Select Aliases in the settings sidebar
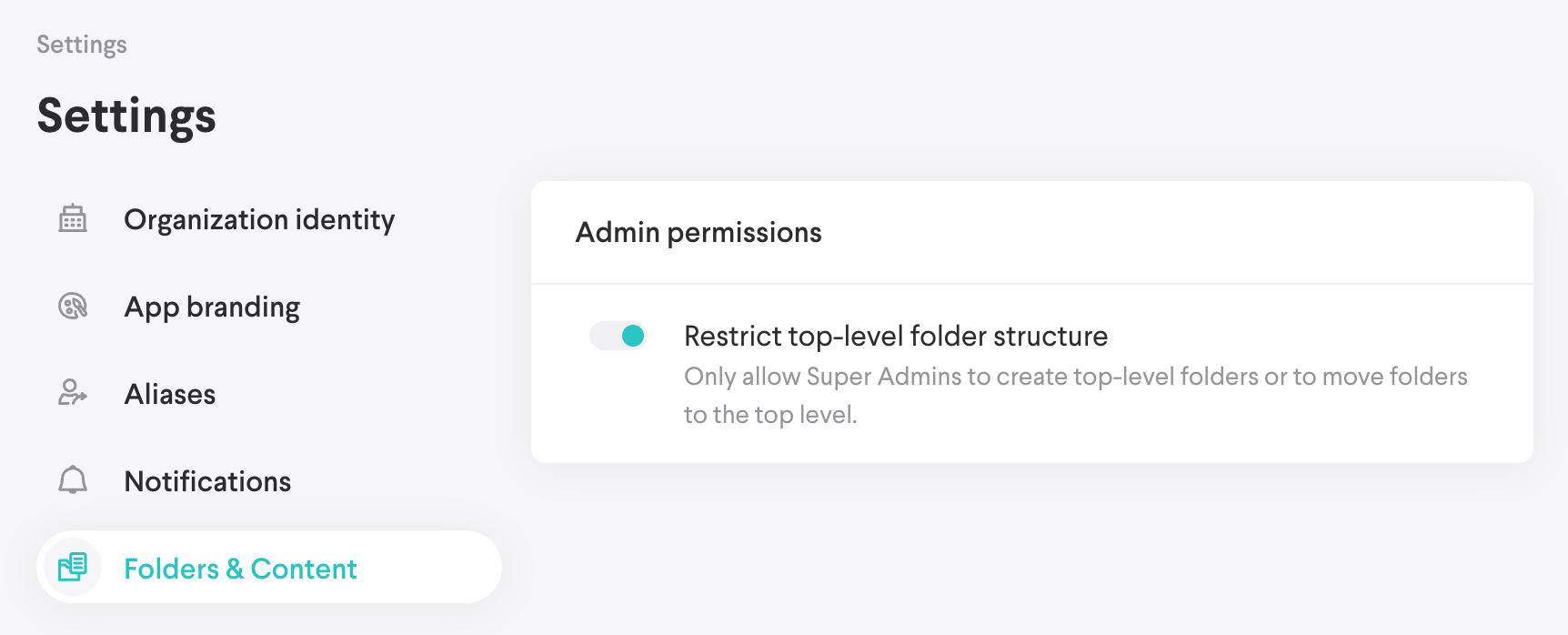The height and width of the screenshot is (635, 1568). click(x=170, y=395)
